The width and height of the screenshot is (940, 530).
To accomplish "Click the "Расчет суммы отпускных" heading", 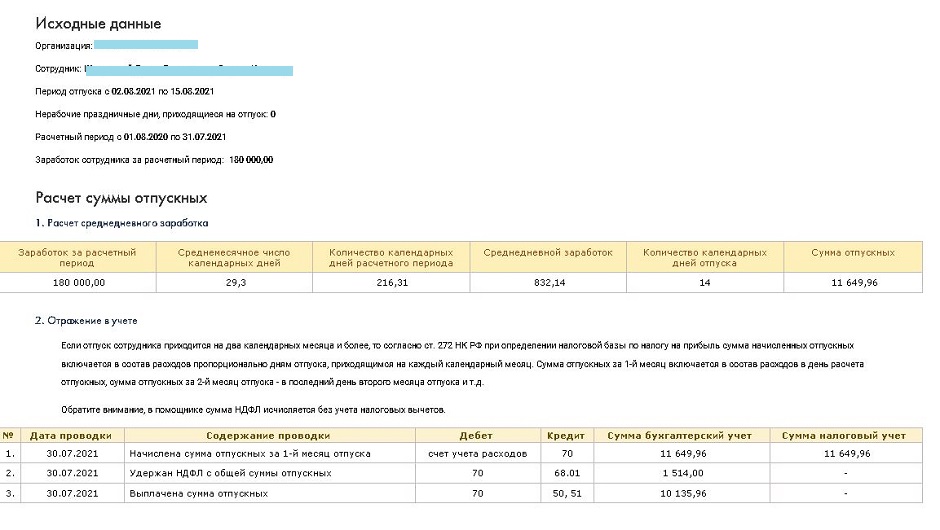I will [x=121, y=198].
